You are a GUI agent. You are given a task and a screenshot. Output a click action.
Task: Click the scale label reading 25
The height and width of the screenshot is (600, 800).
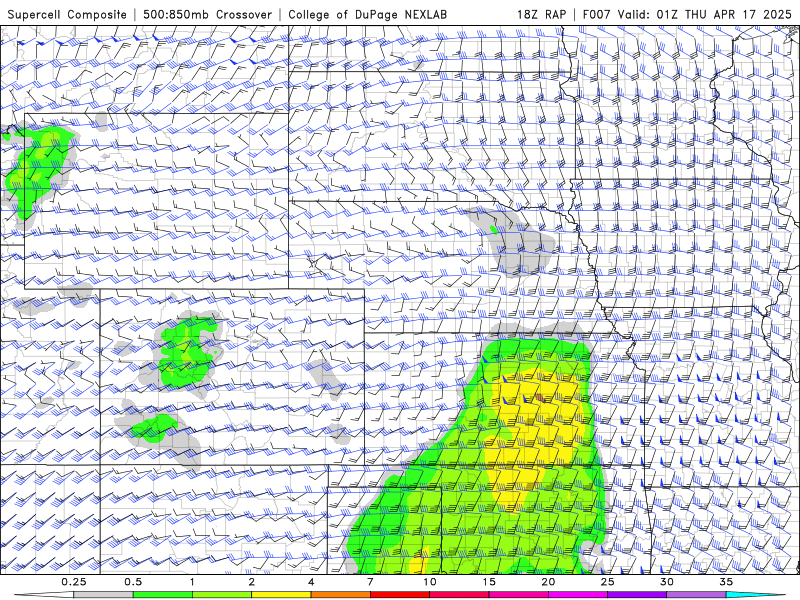tap(608, 582)
